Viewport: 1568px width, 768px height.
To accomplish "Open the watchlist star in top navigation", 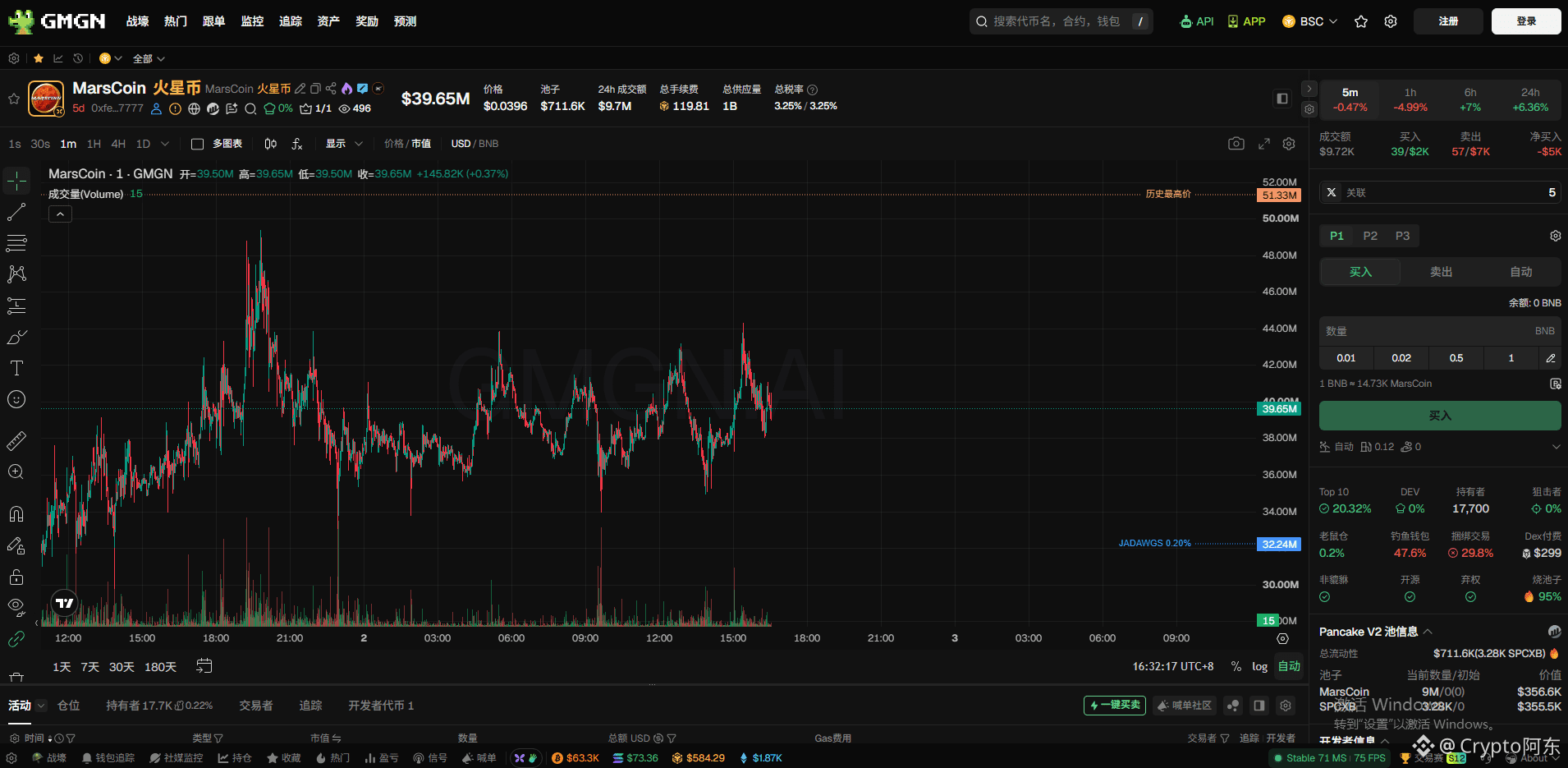I will point(1361,21).
